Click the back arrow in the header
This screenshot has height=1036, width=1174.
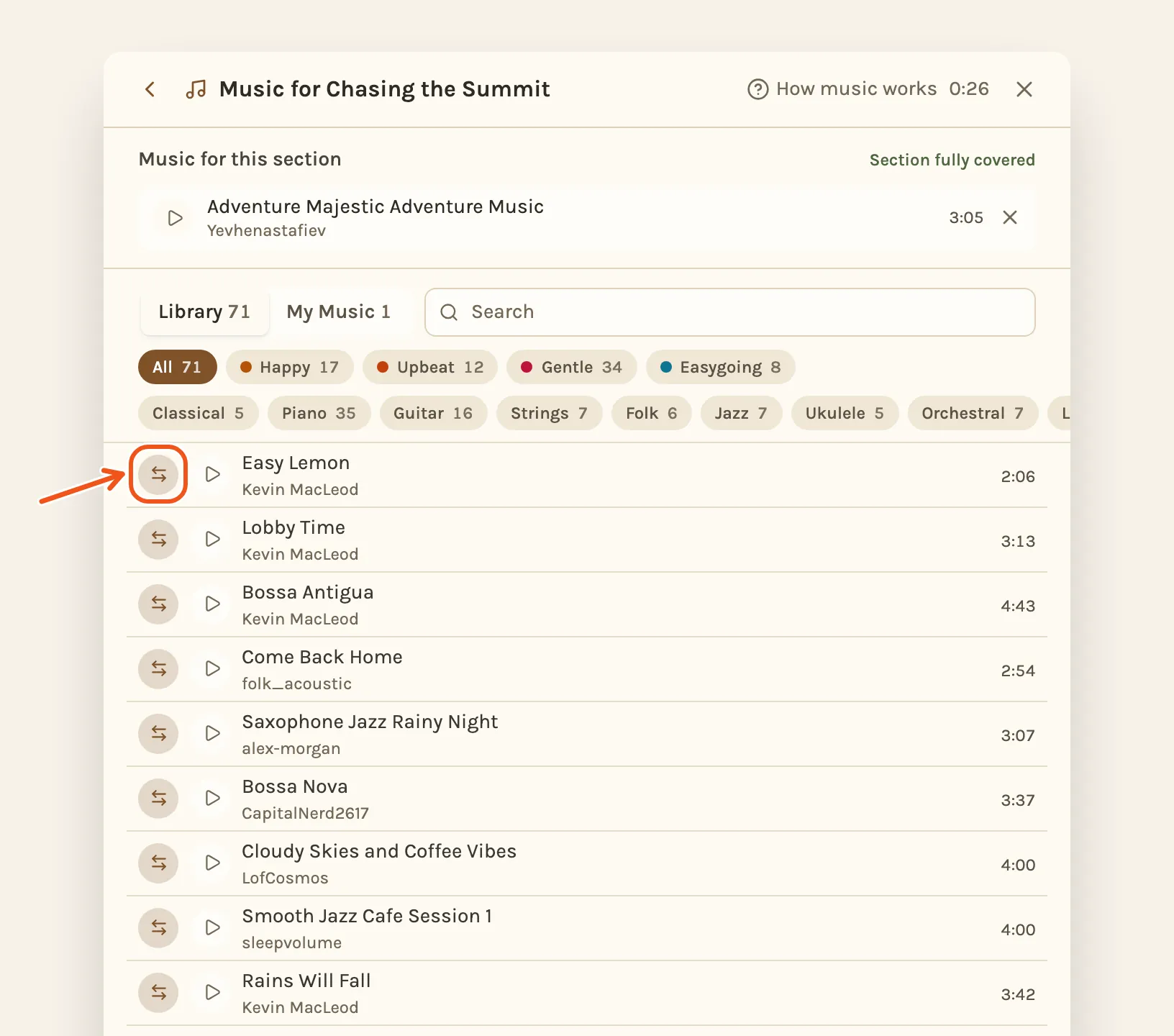(150, 89)
